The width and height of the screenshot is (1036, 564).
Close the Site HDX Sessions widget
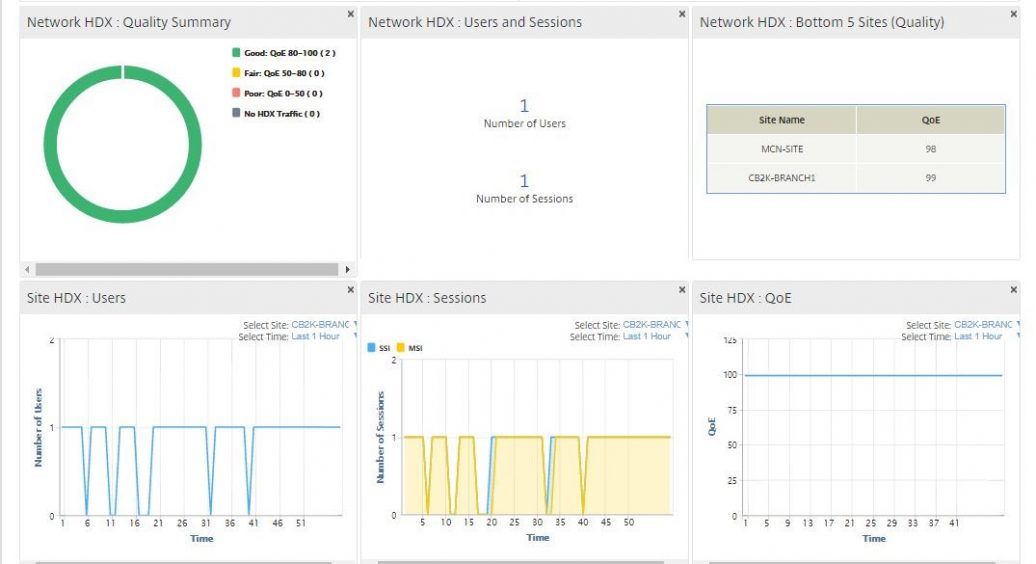(x=682, y=290)
